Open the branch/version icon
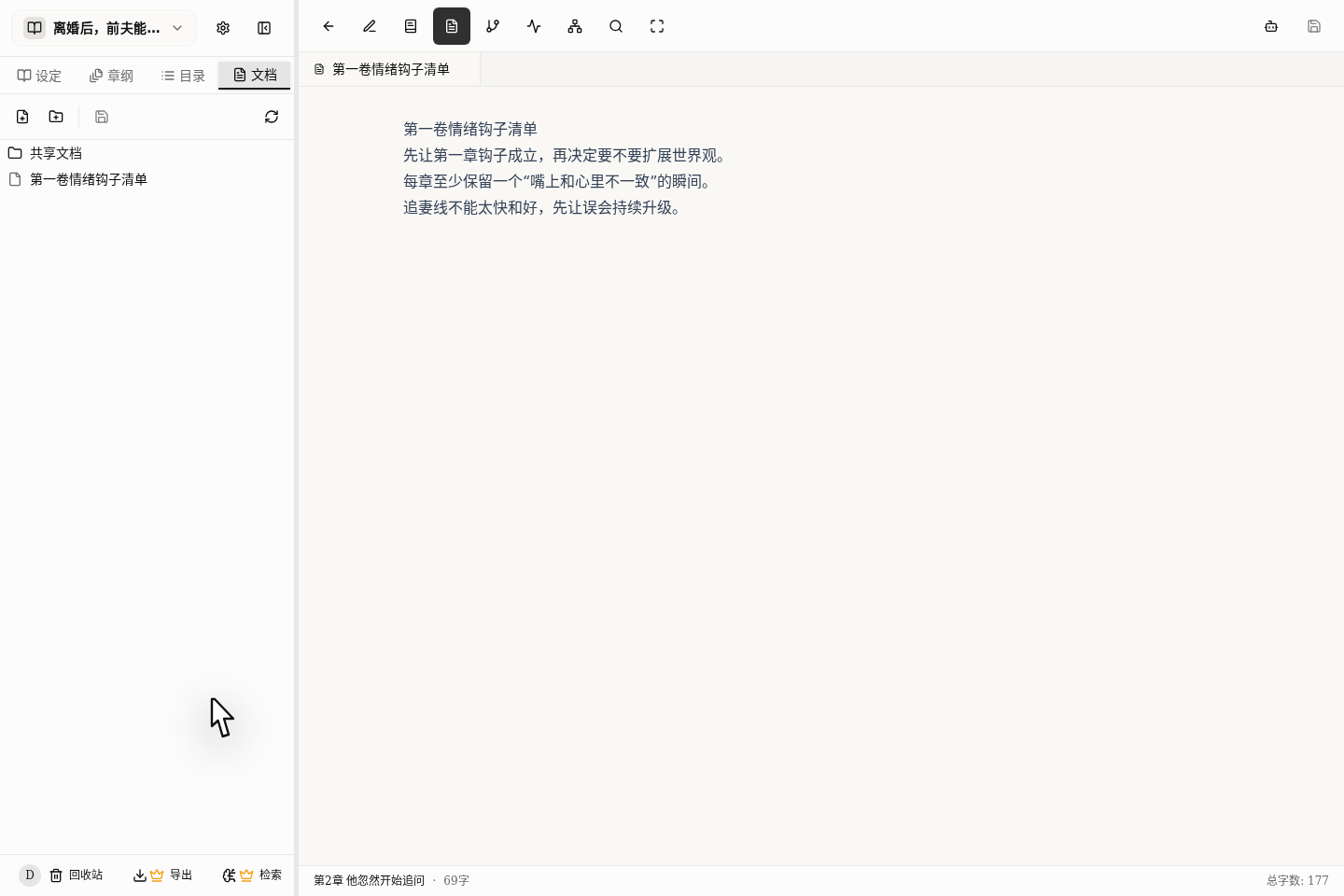The width and height of the screenshot is (1344, 896). click(493, 26)
